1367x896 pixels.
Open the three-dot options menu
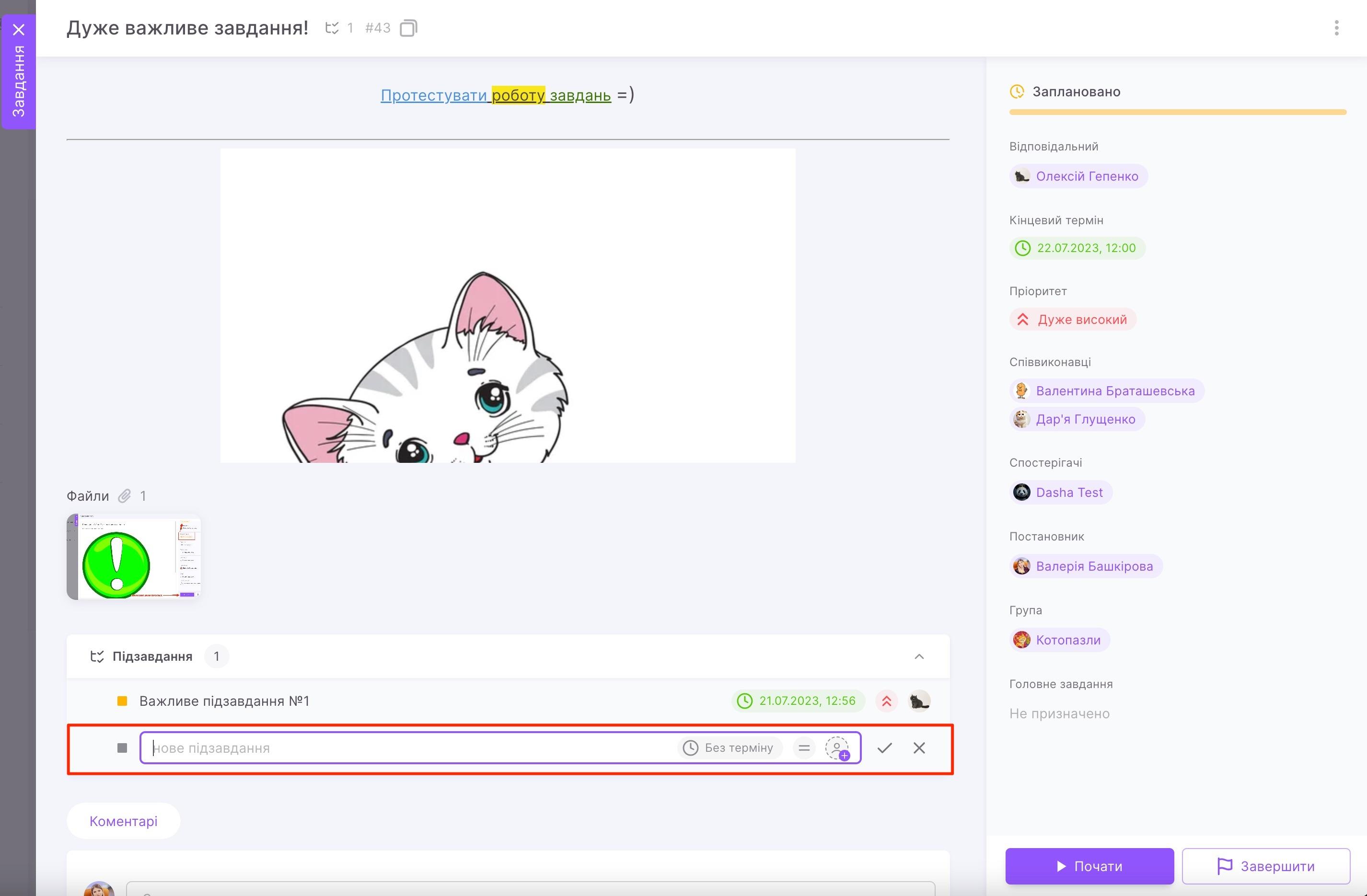pyautogui.click(x=1336, y=28)
